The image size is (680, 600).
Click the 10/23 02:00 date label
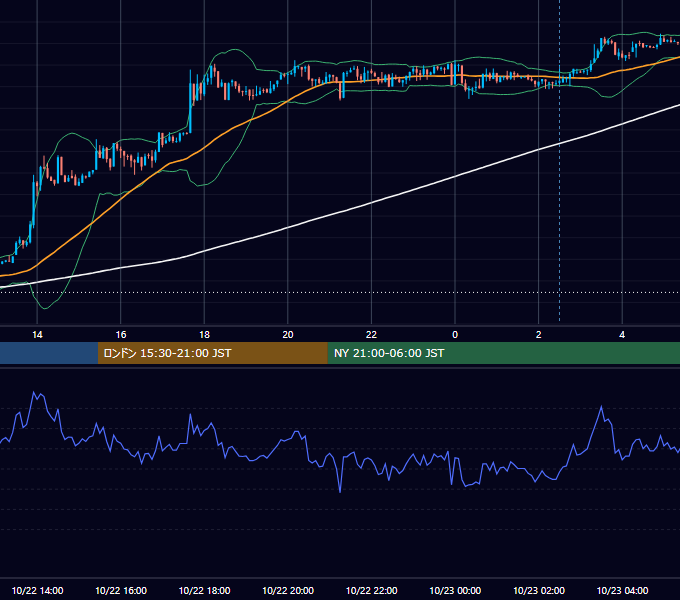pyautogui.click(x=539, y=590)
